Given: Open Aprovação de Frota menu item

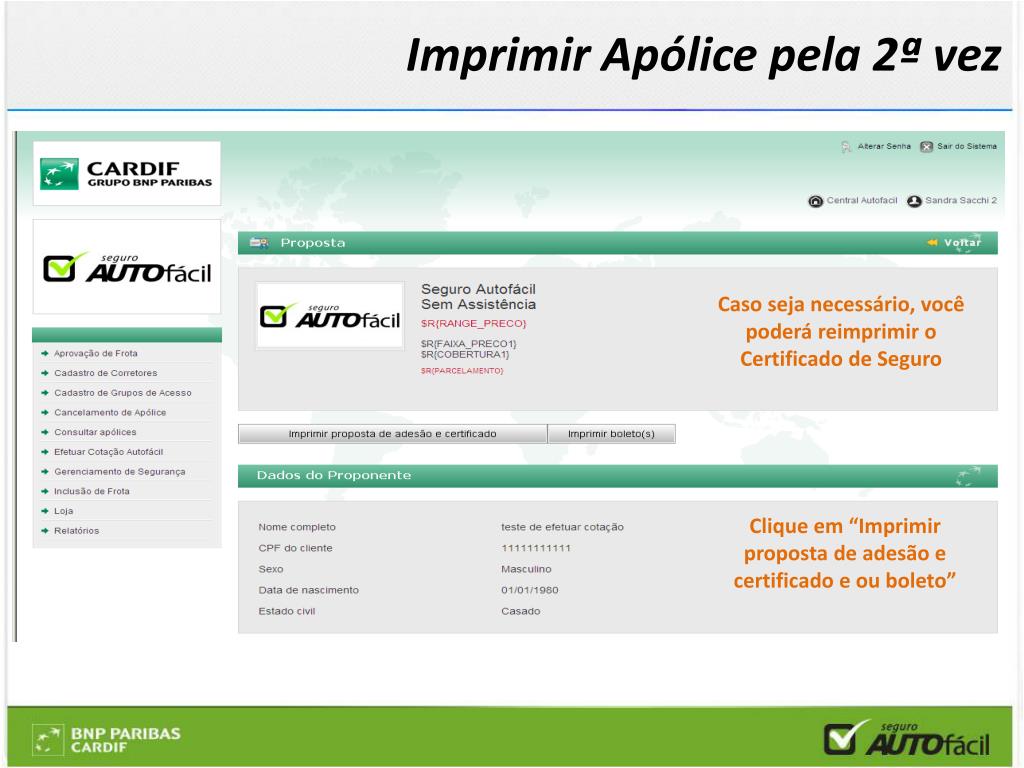Looking at the screenshot, I should 96,353.
